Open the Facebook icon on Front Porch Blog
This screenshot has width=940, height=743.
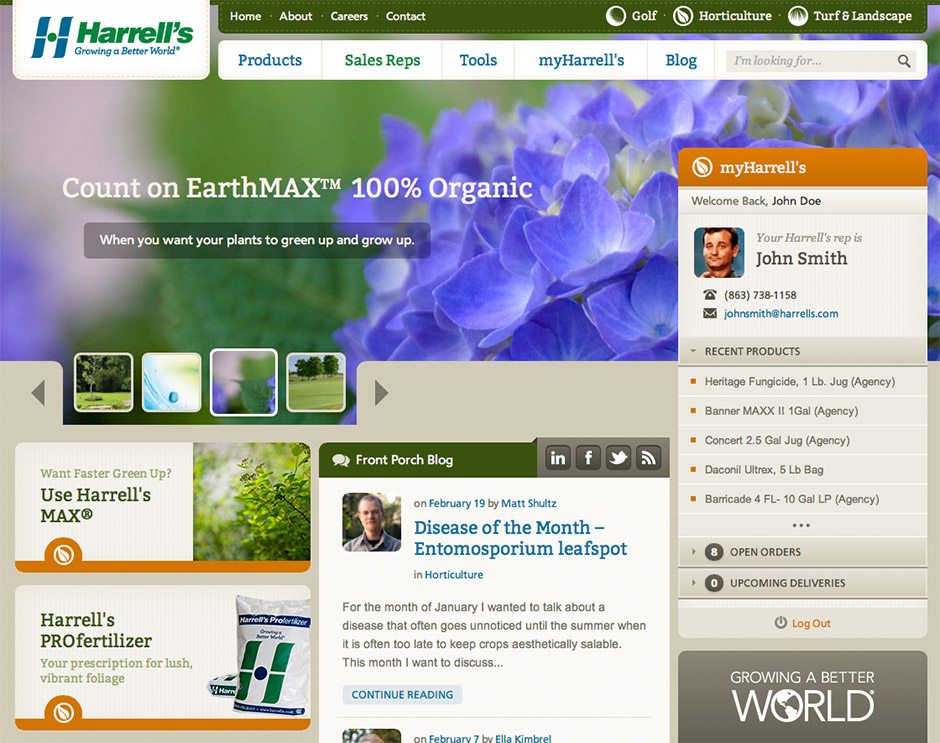tap(588, 458)
